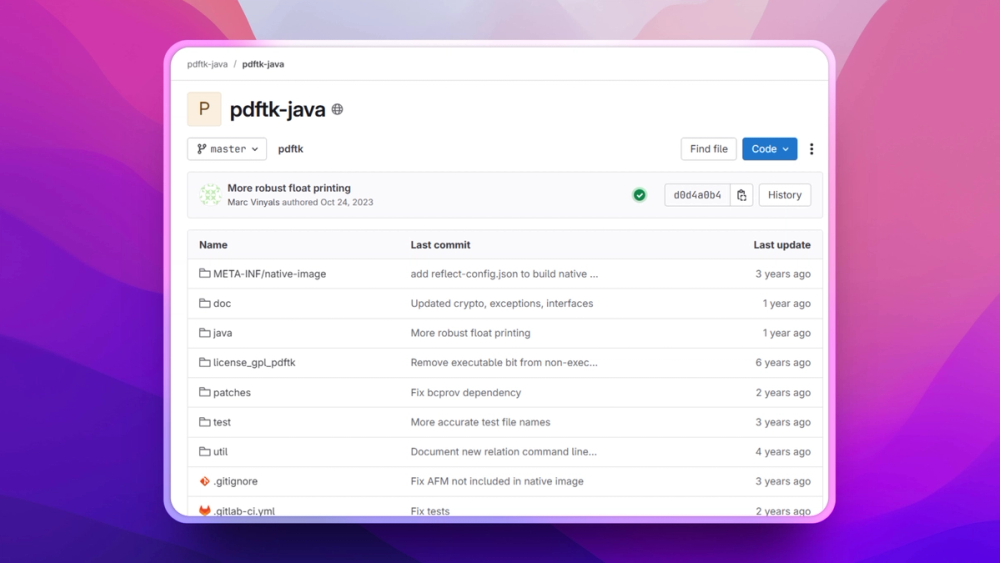Click the project avatar letter P
Screen dimensions: 1000x563
pos(204,109)
